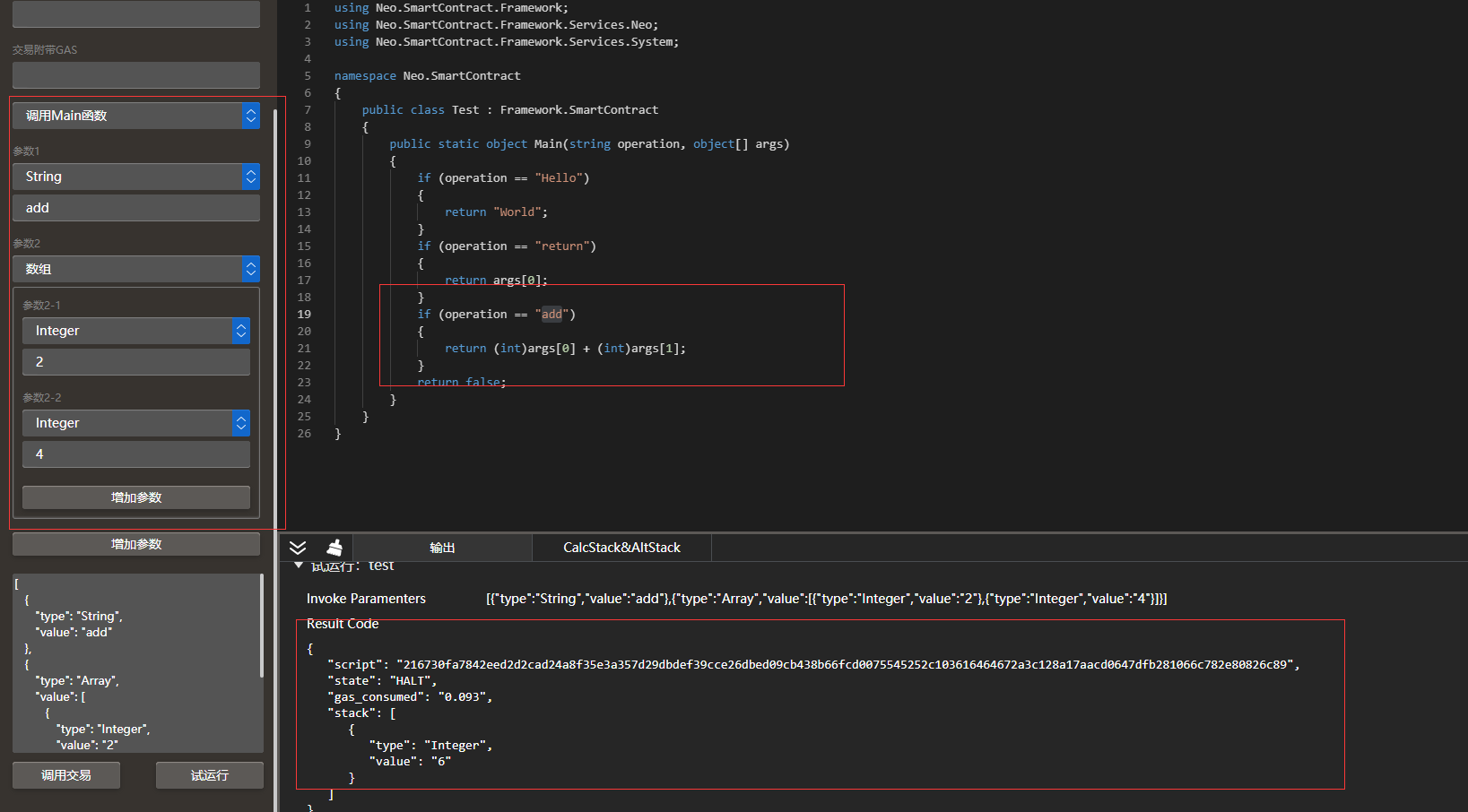The height and width of the screenshot is (812, 1468).
Task: Click 增加参数 button inside the array box
Action: click(136, 497)
